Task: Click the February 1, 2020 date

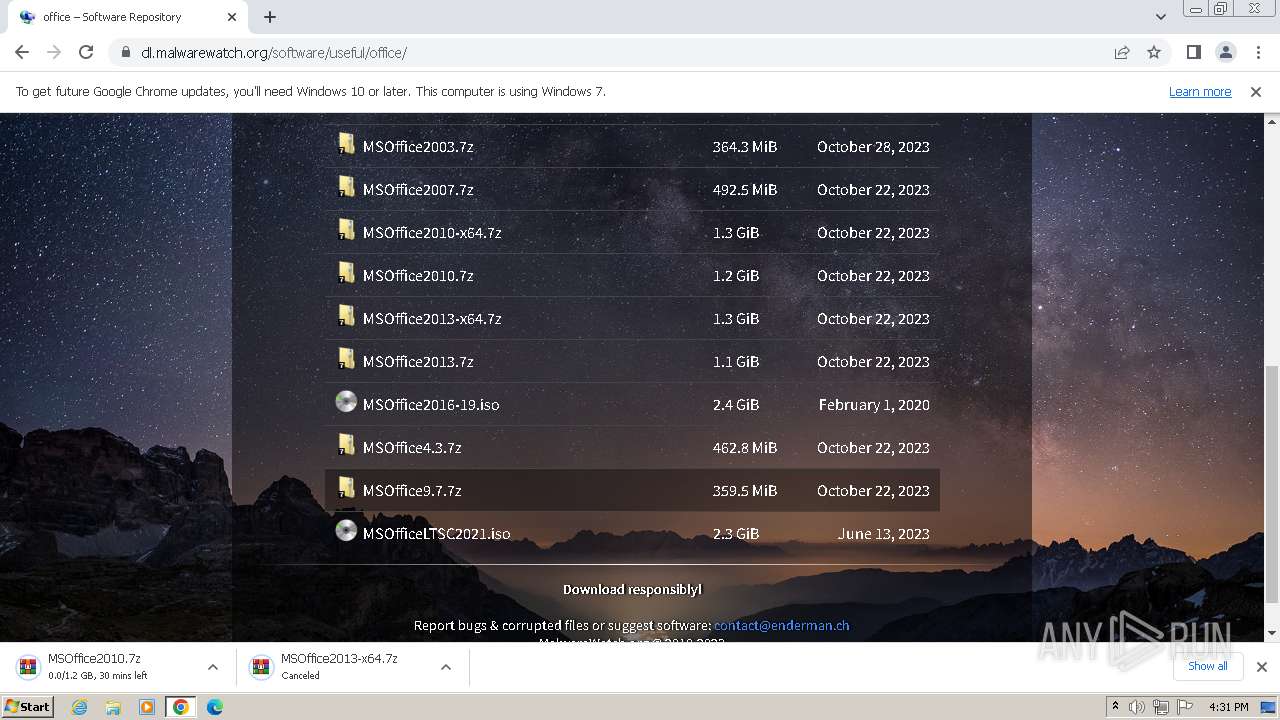Action: pos(874,404)
